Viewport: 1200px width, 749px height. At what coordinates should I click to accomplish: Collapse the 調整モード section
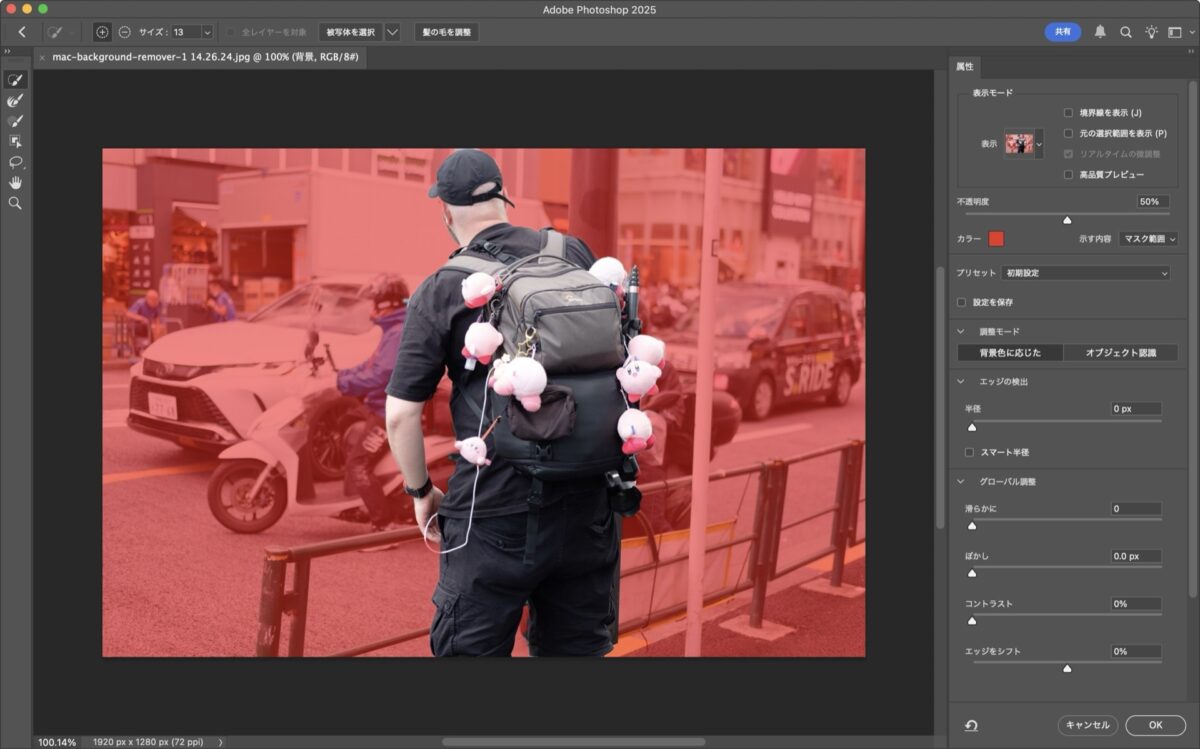[962, 331]
